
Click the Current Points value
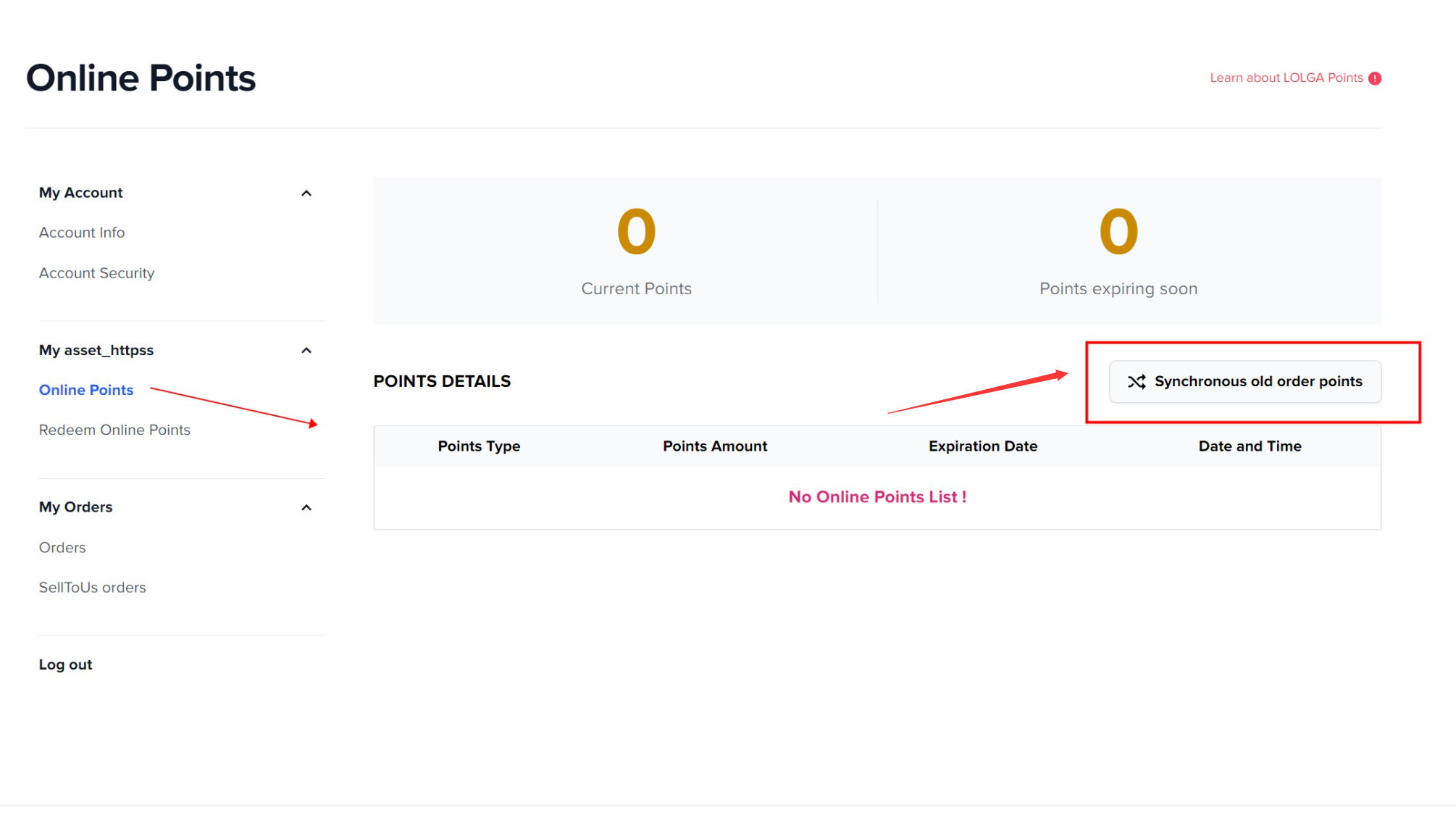click(636, 232)
